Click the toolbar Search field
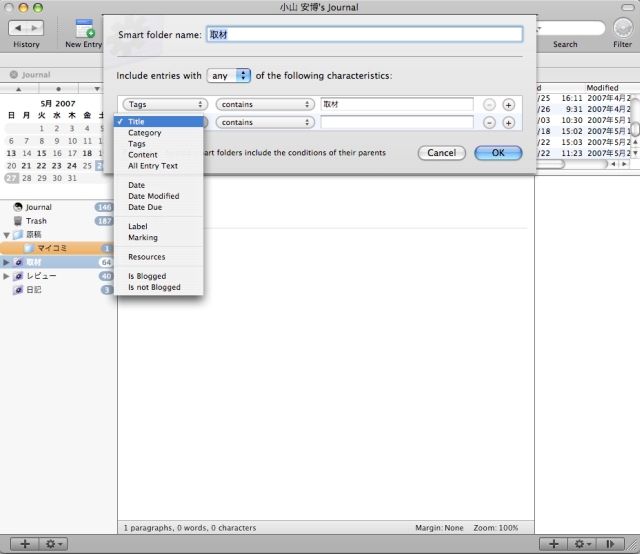 coord(569,28)
